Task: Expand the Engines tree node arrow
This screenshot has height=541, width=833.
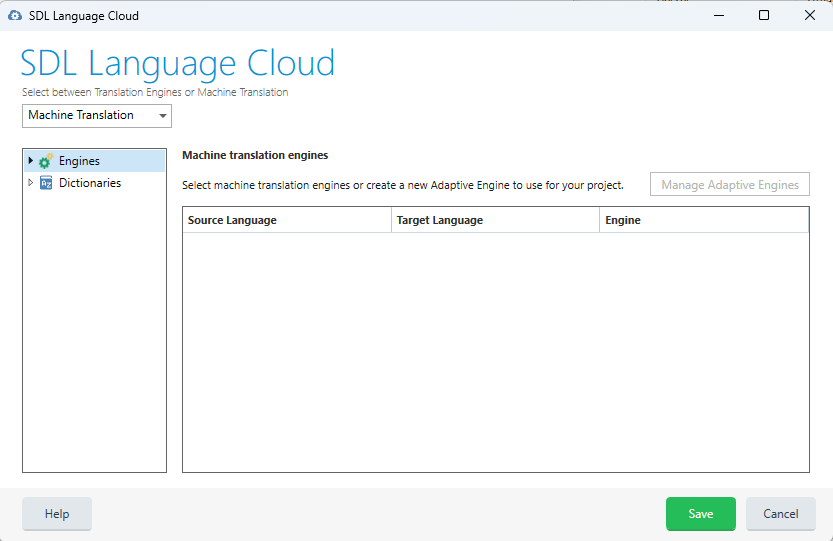Action: tap(30, 160)
